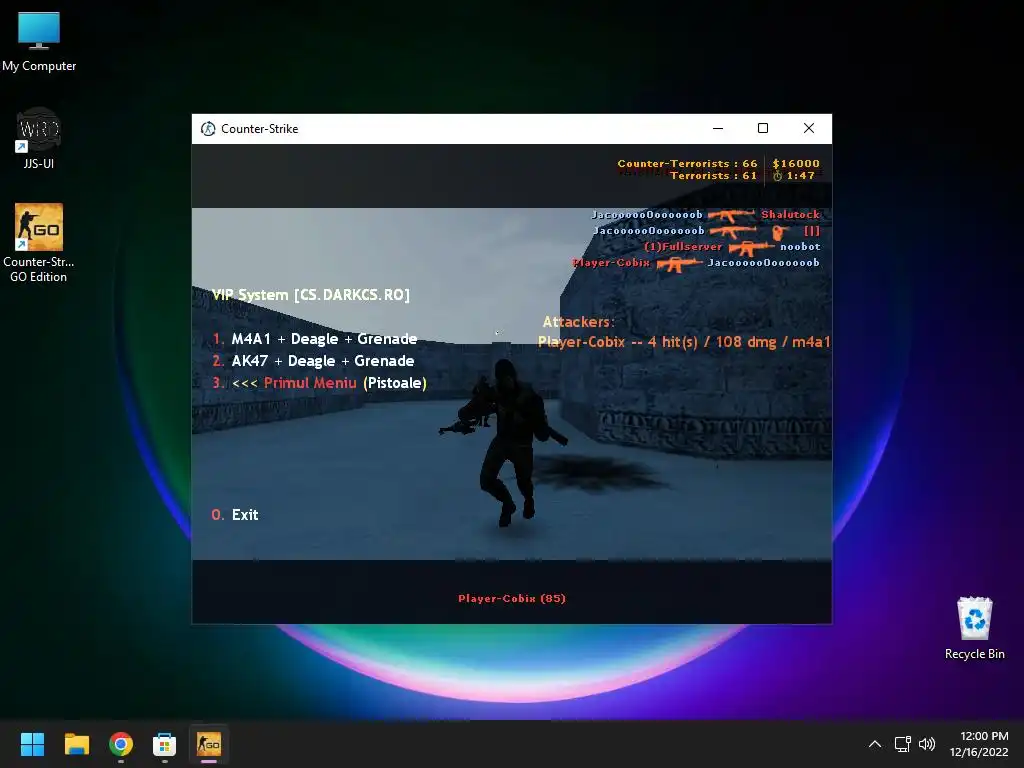Show hidden tray icons chevron
This screenshot has height=768, width=1024.
[x=875, y=744]
